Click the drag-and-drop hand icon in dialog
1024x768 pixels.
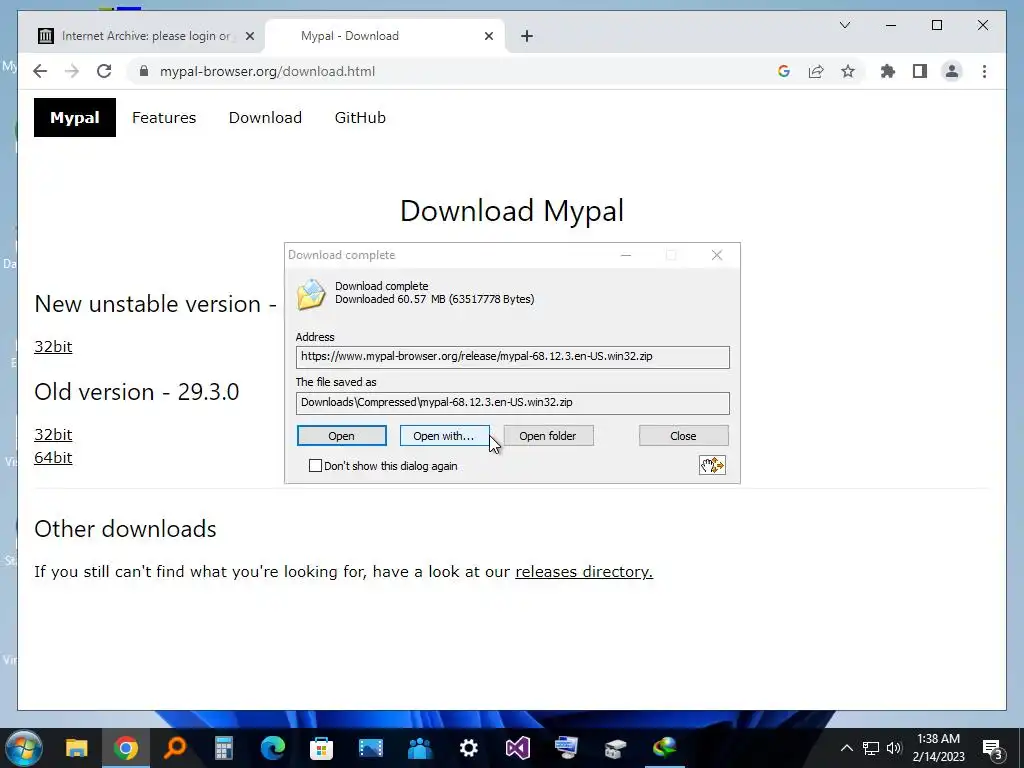[x=712, y=465]
